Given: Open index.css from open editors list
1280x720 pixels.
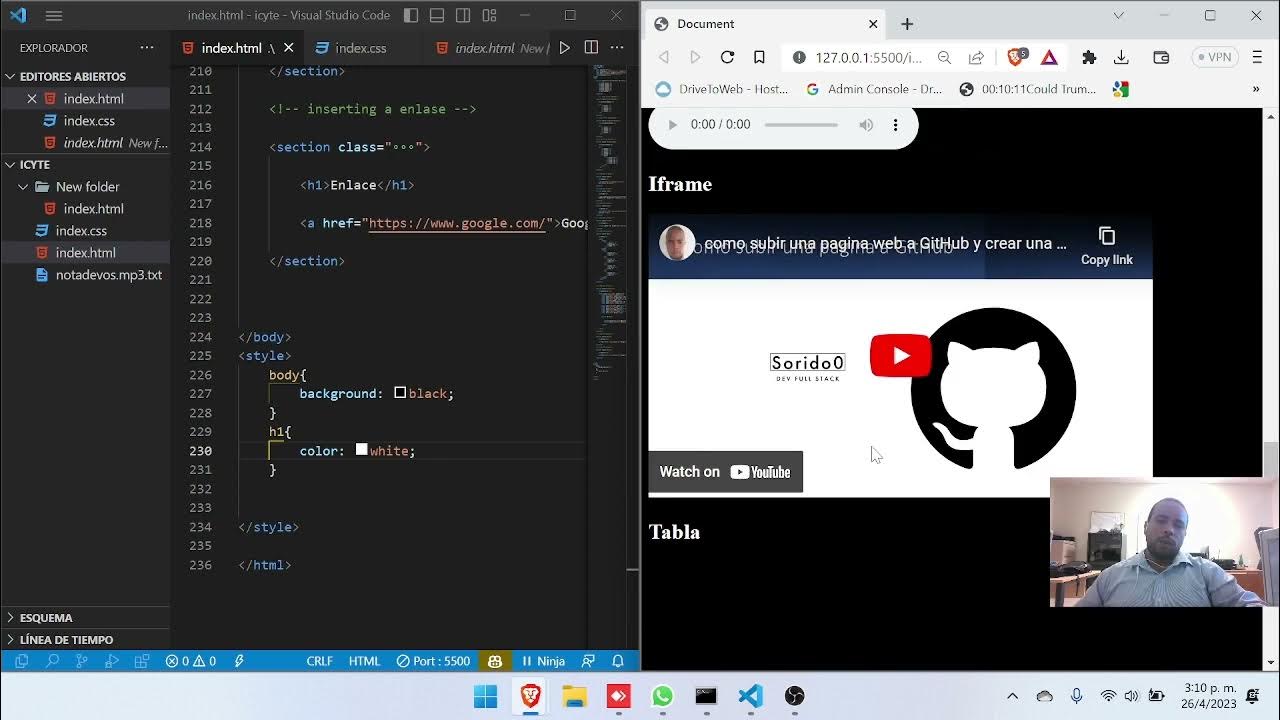Looking at the screenshot, I should tap(85, 121).
